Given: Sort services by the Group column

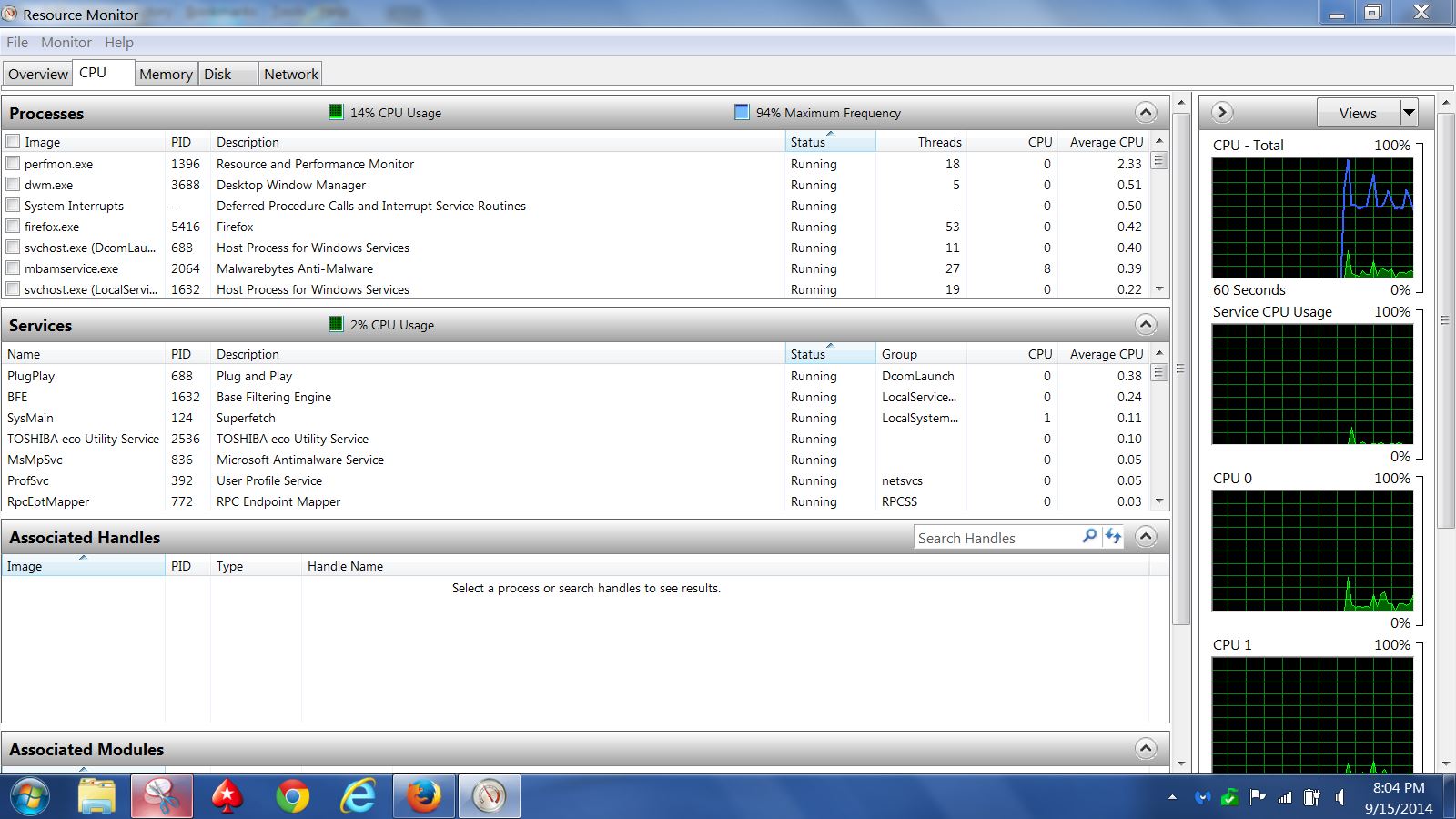Looking at the screenshot, I should coord(921,354).
